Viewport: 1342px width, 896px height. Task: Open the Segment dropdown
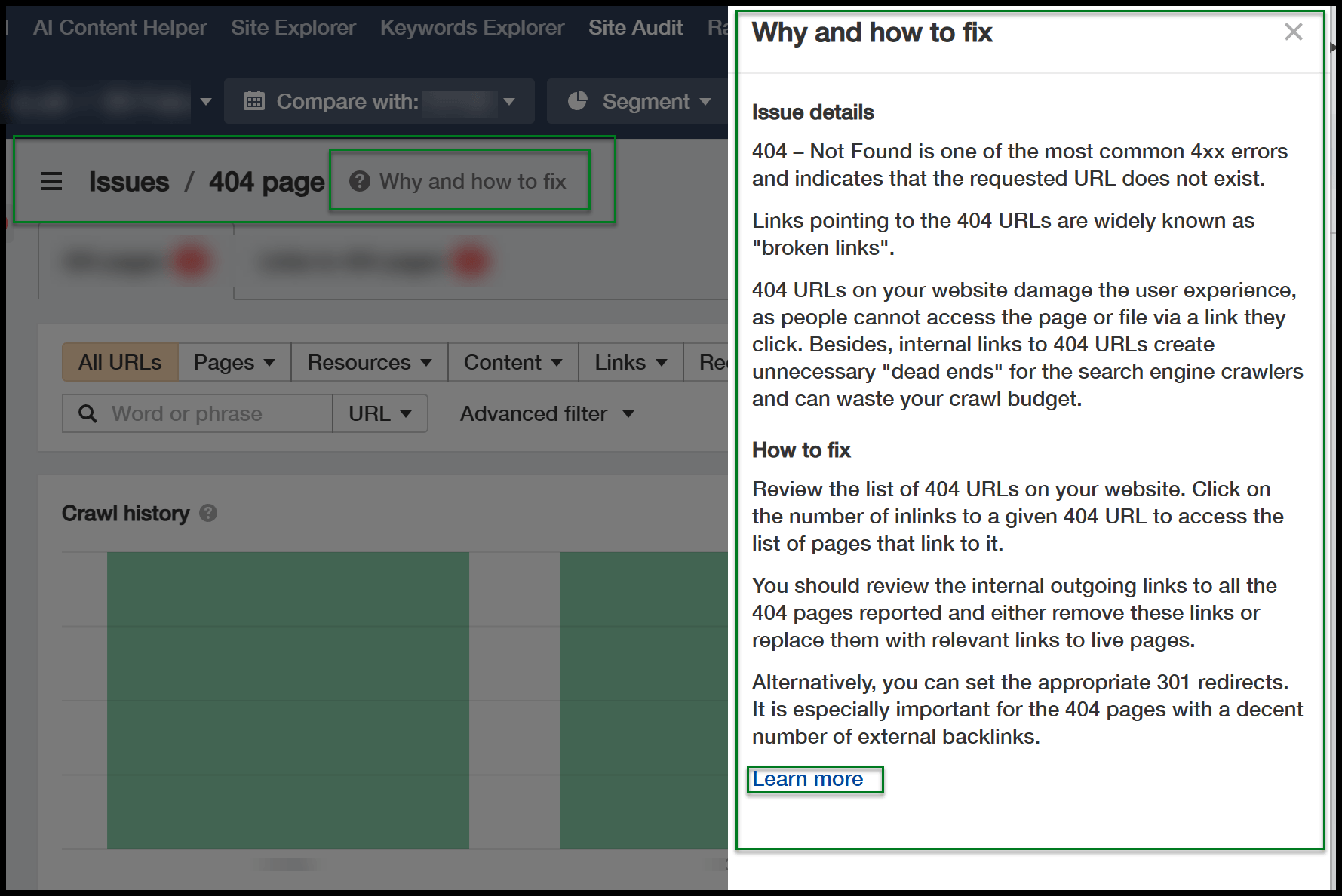640,101
